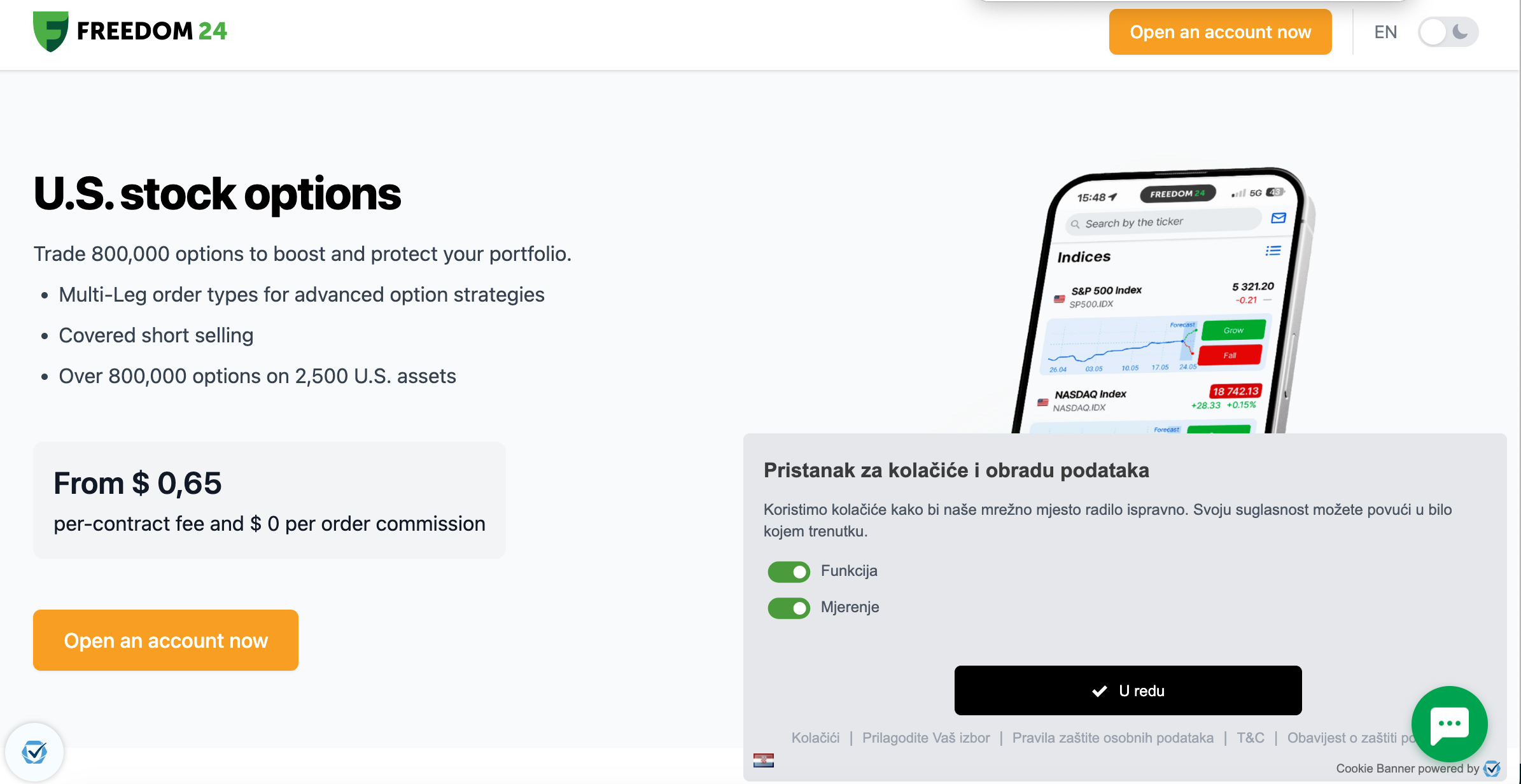Click the mail envelope icon on phone
This screenshot has width=1521, height=784.
pos(1278,218)
